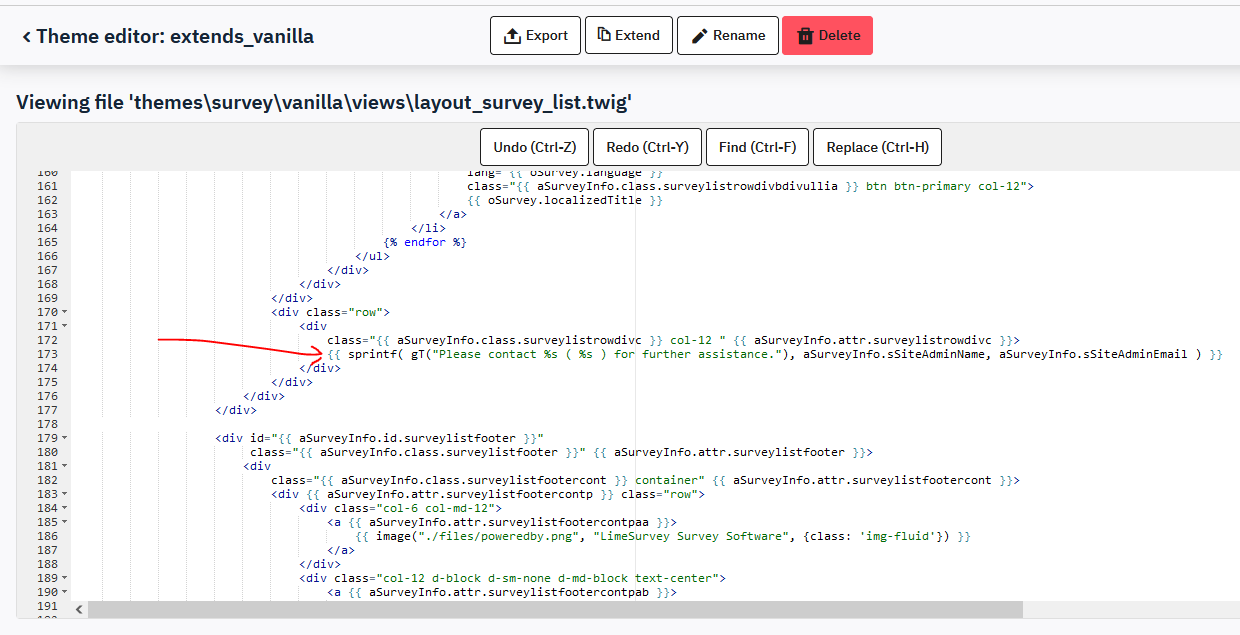This screenshot has height=635, width=1240.
Task: Toggle the fold arrow at line 181
Action: click(x=64, y=466)
